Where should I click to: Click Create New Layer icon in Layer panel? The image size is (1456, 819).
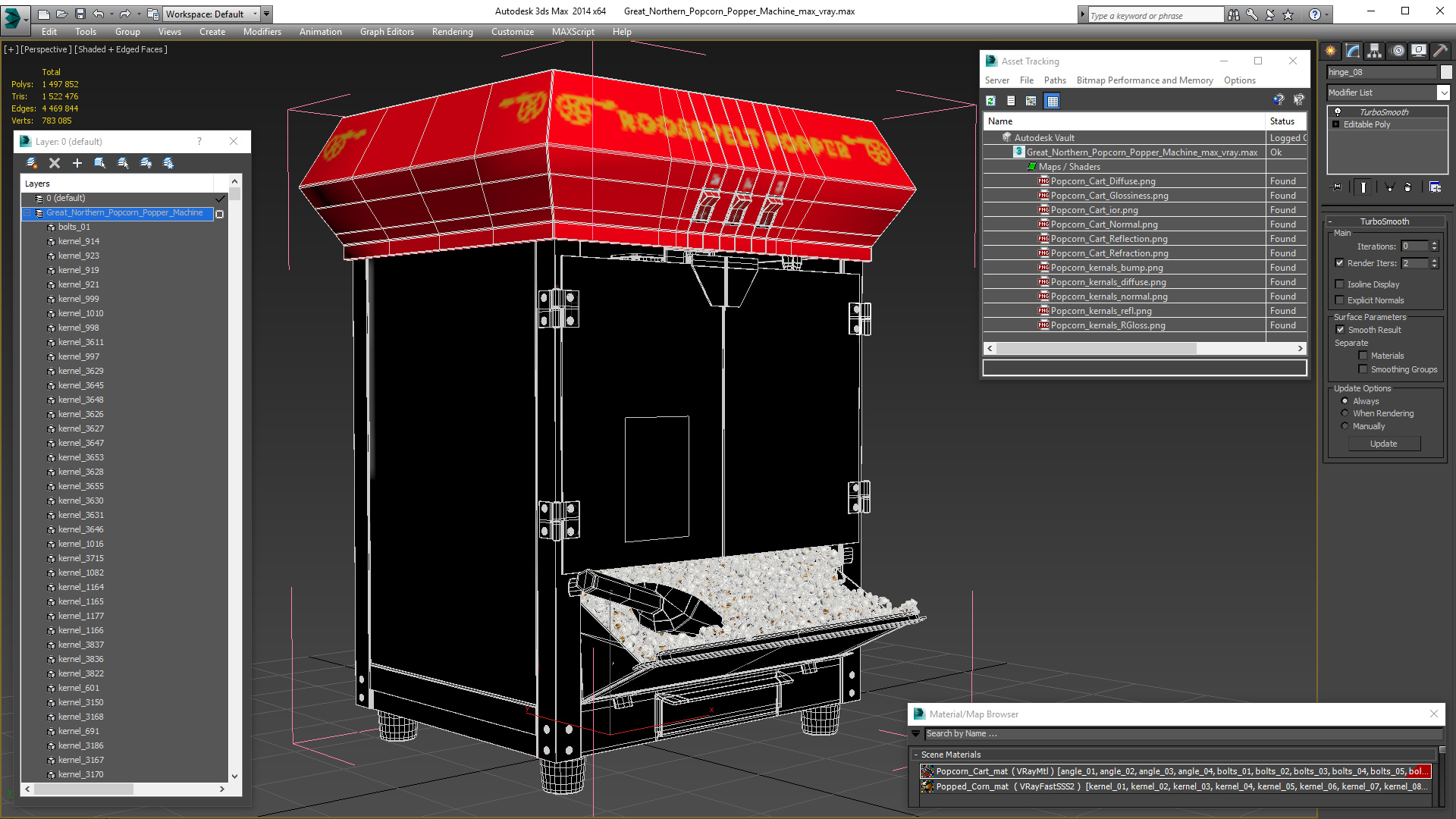click(32, 163)
